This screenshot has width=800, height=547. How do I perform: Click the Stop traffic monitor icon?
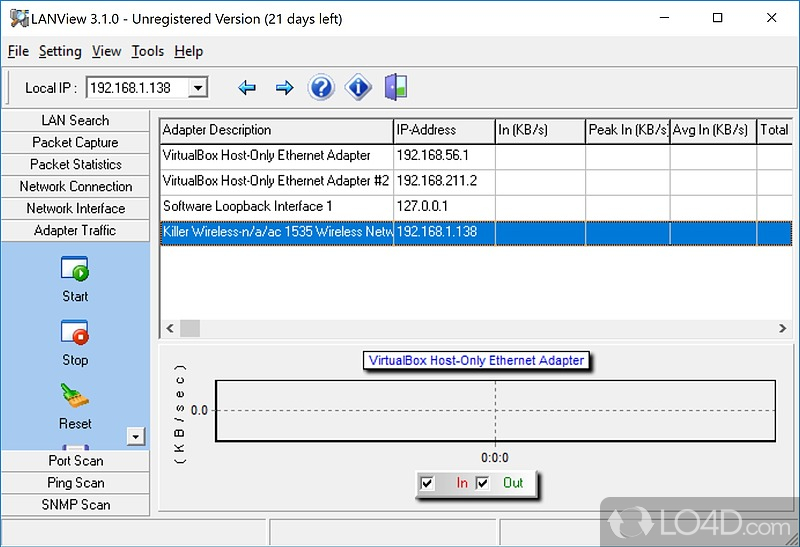click(x=74, y=333)
